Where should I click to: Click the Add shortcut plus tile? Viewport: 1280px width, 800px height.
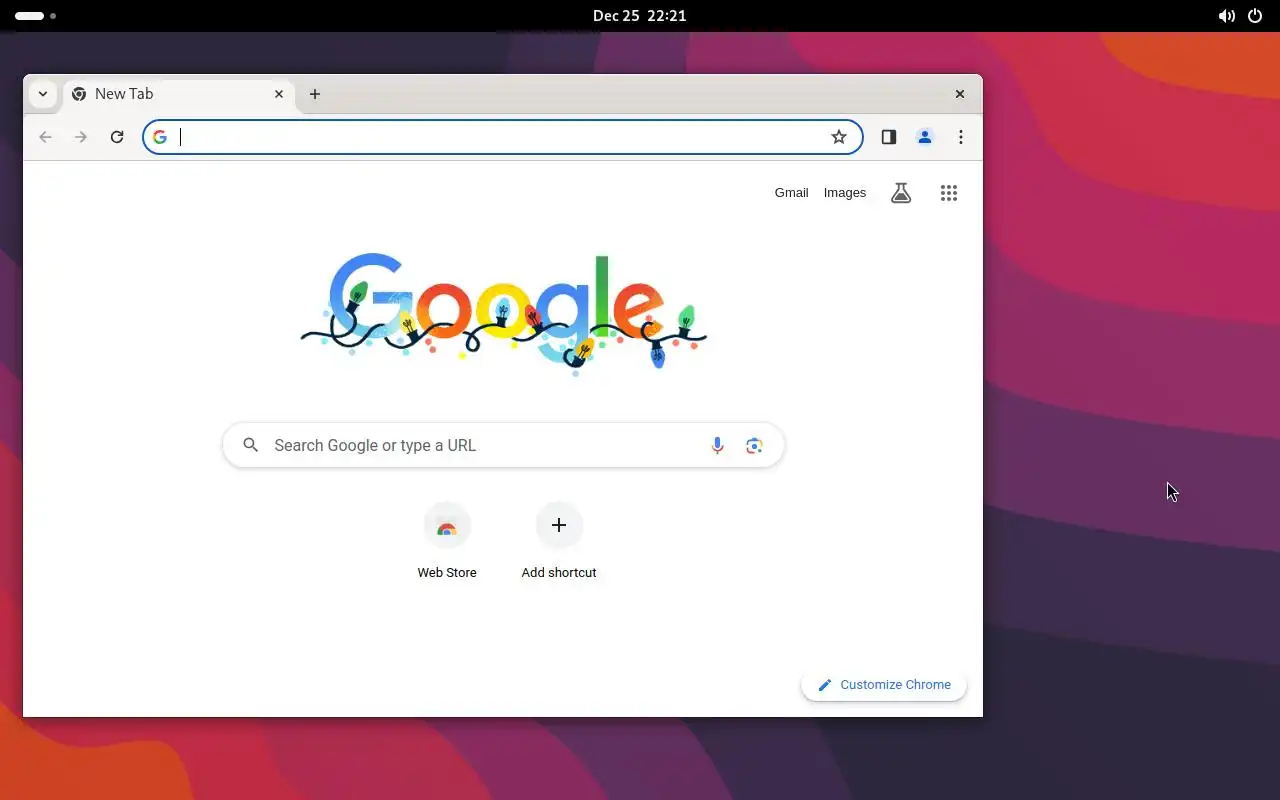click(559, 541)
